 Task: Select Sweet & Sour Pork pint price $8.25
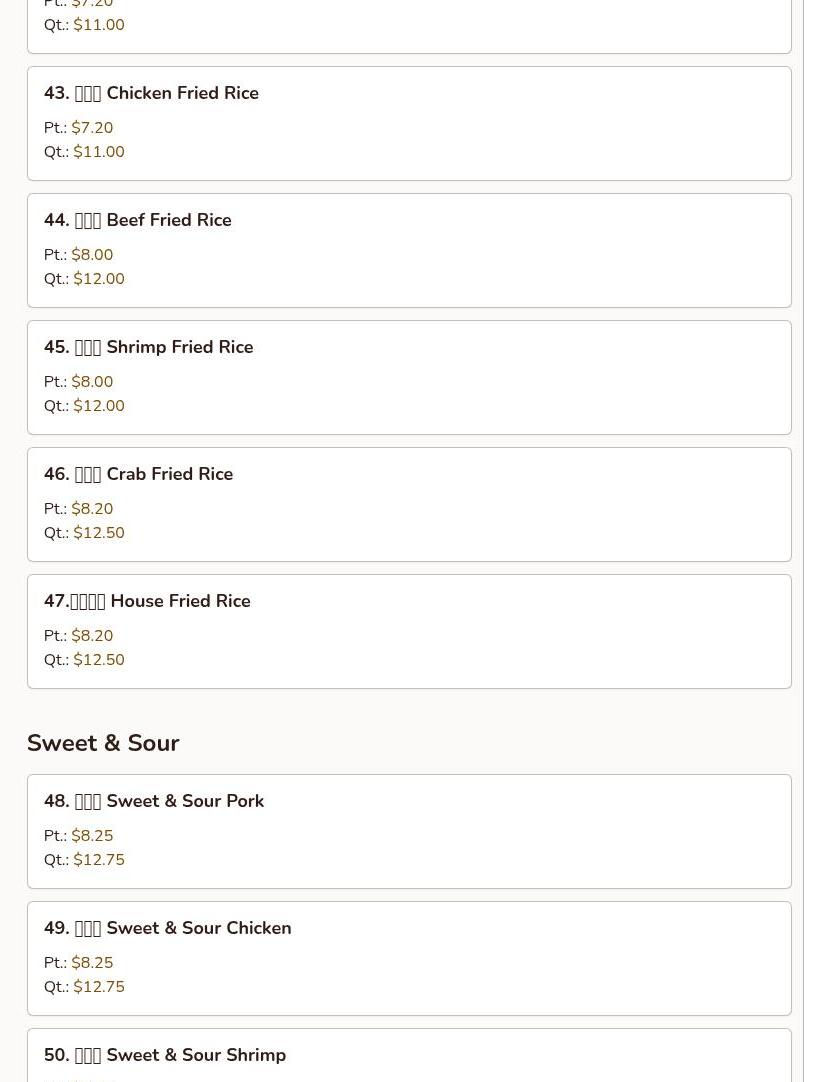(x=92, y=836)
